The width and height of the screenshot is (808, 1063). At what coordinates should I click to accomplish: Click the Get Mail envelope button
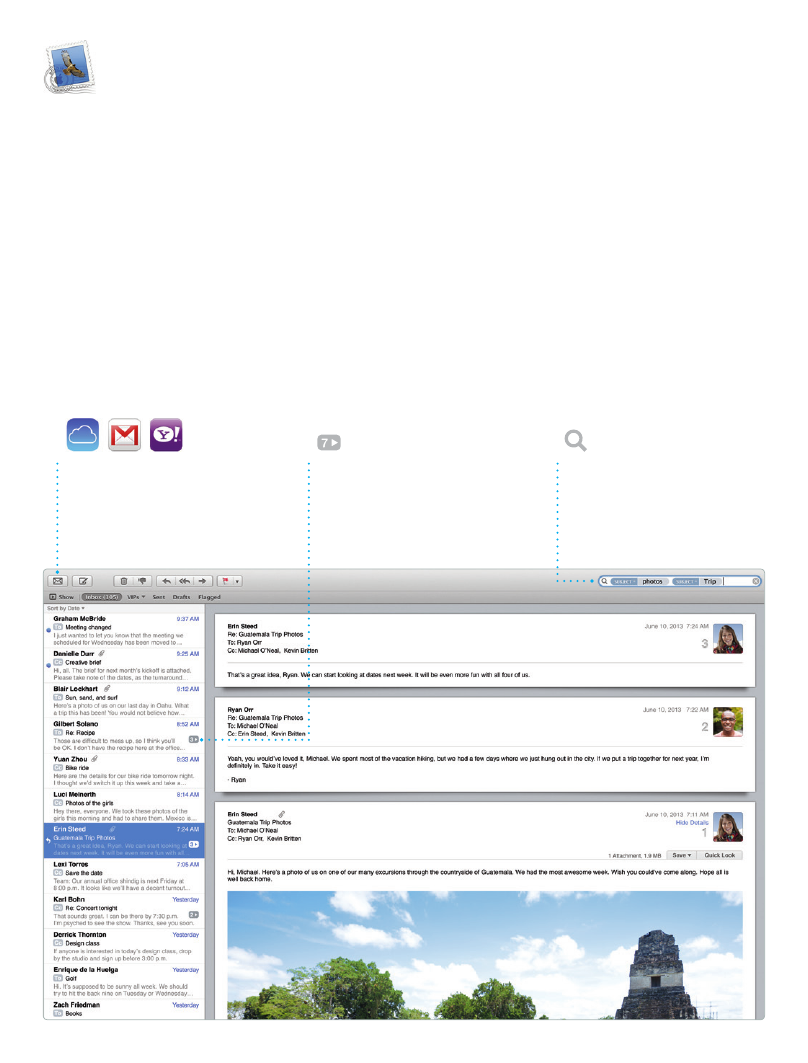[58, 581]
